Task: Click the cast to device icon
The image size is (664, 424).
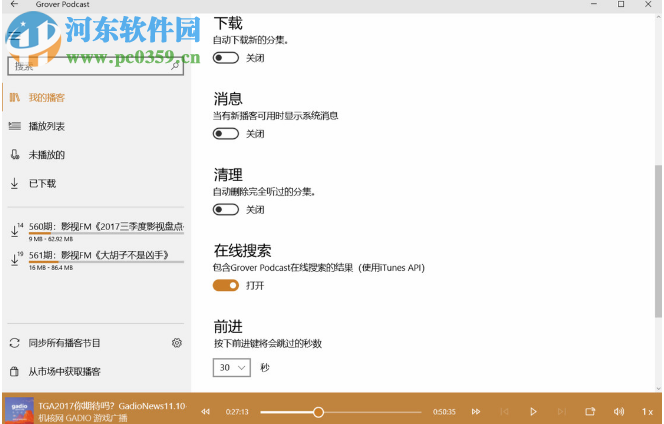Action: pyautogui.click(x=590, y=411)
